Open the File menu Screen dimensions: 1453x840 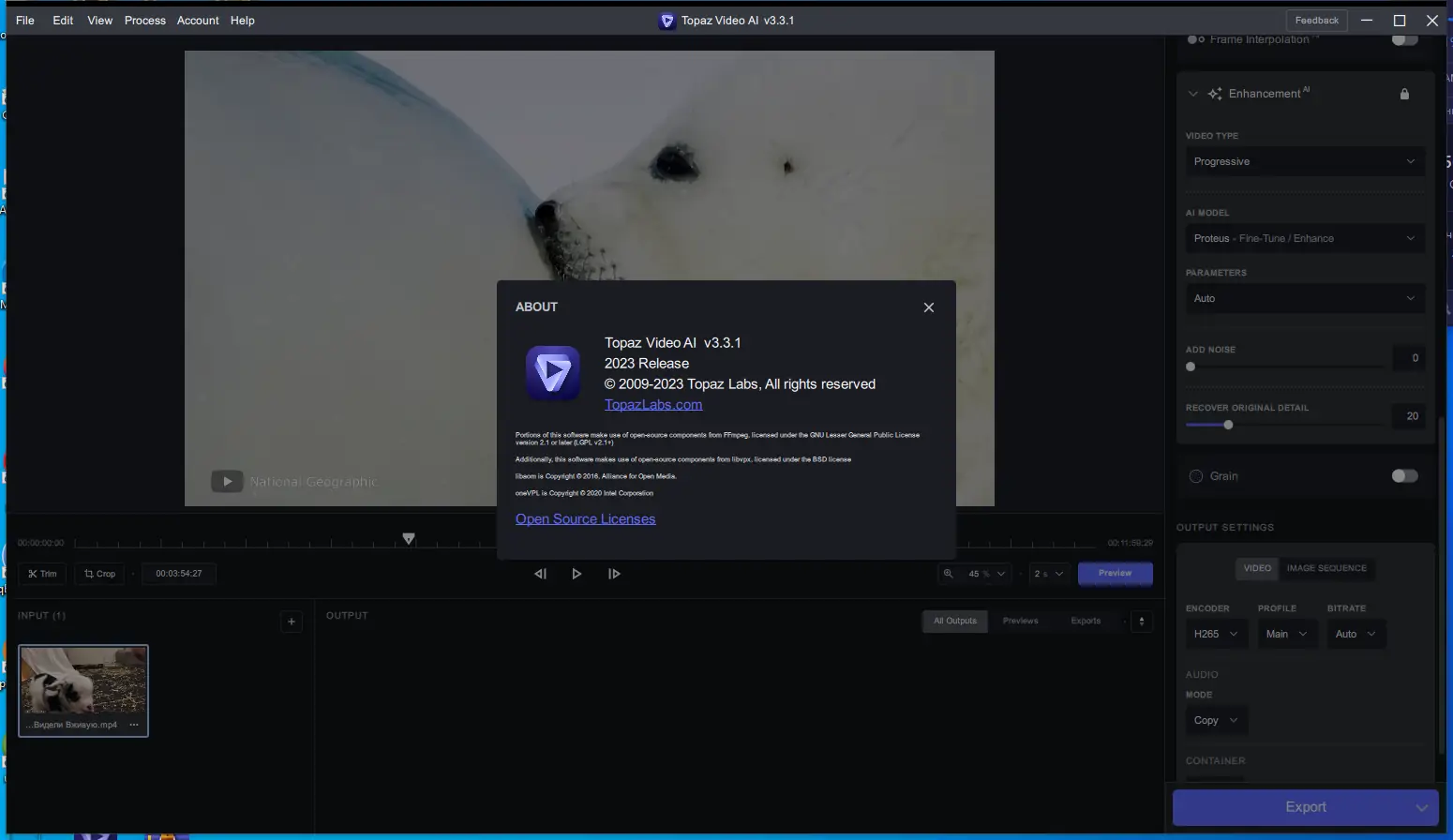pos(25,21)
